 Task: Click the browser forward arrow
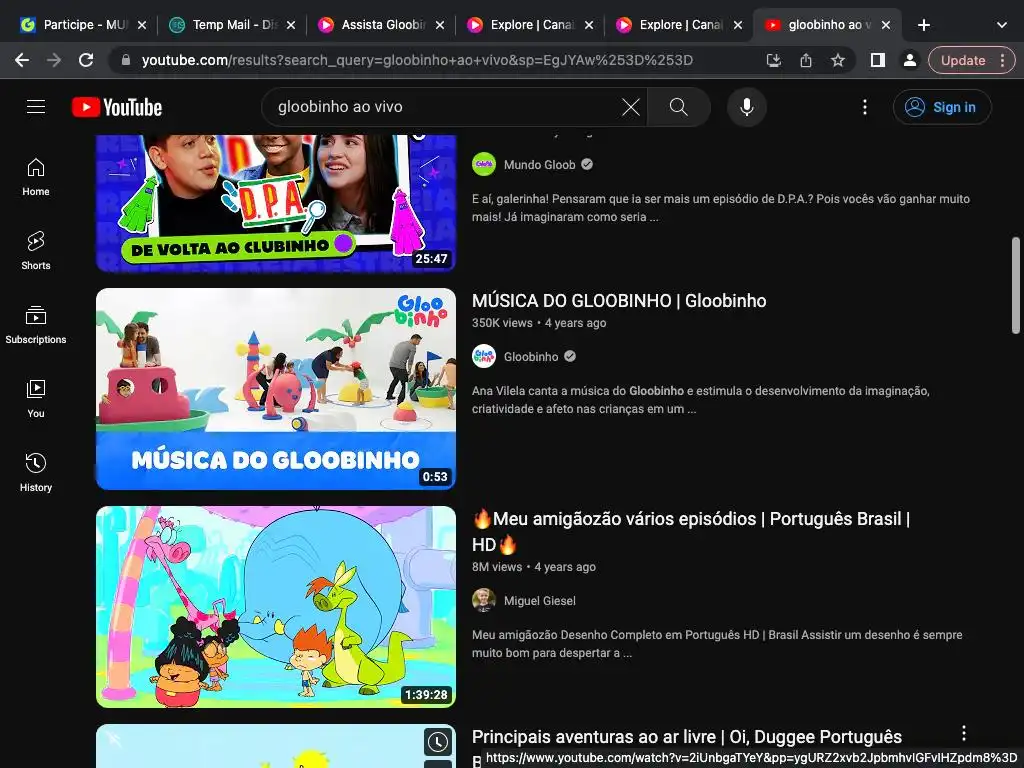tap(54, 60)
